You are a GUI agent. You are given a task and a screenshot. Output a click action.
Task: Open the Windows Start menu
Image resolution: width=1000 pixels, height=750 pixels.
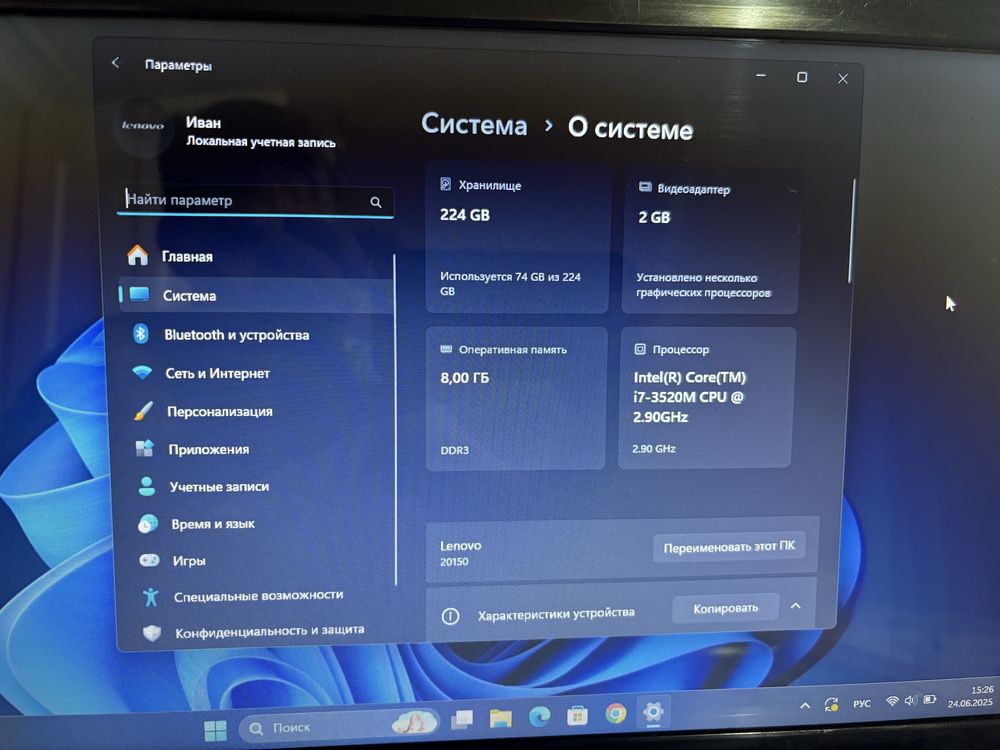[x=215, y=730]
